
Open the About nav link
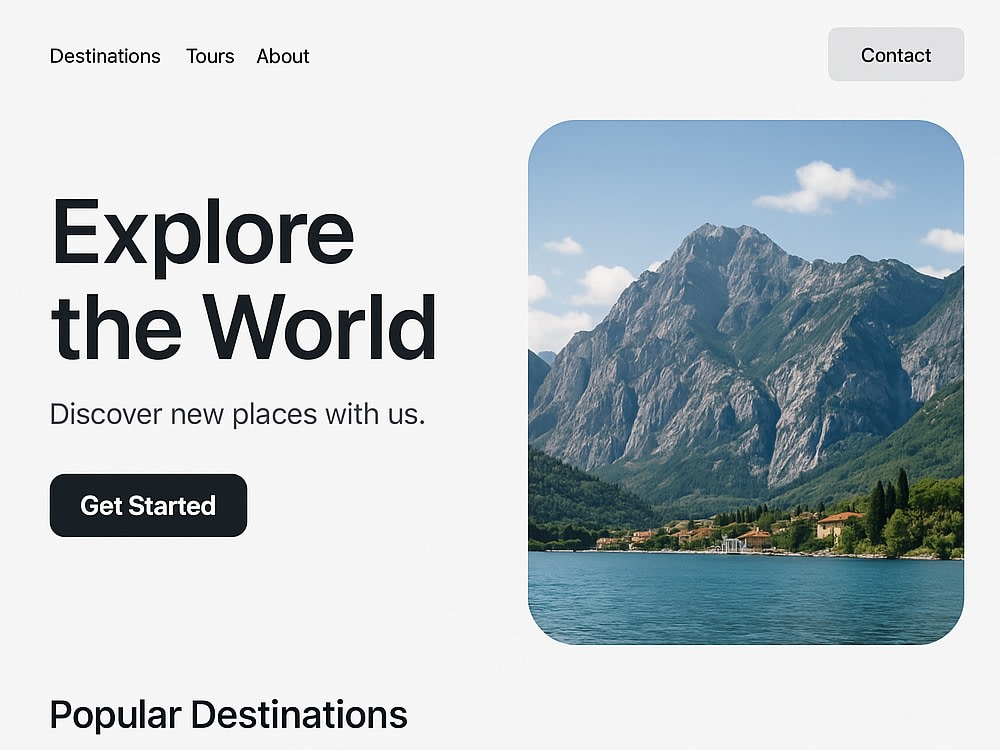coord(283,56)
